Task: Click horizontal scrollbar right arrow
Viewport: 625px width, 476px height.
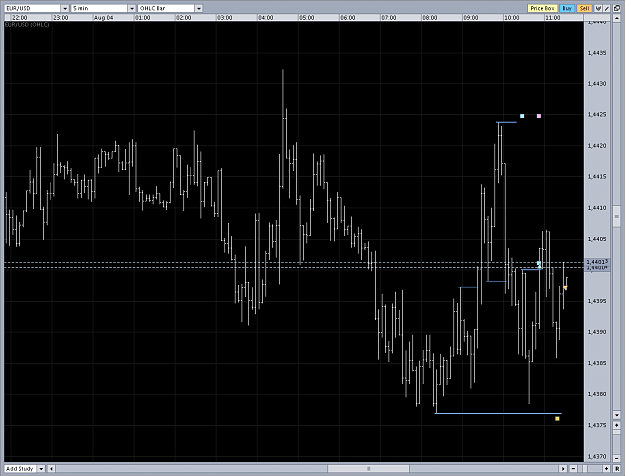Action: pyautogui.click(x=563, y=469)
